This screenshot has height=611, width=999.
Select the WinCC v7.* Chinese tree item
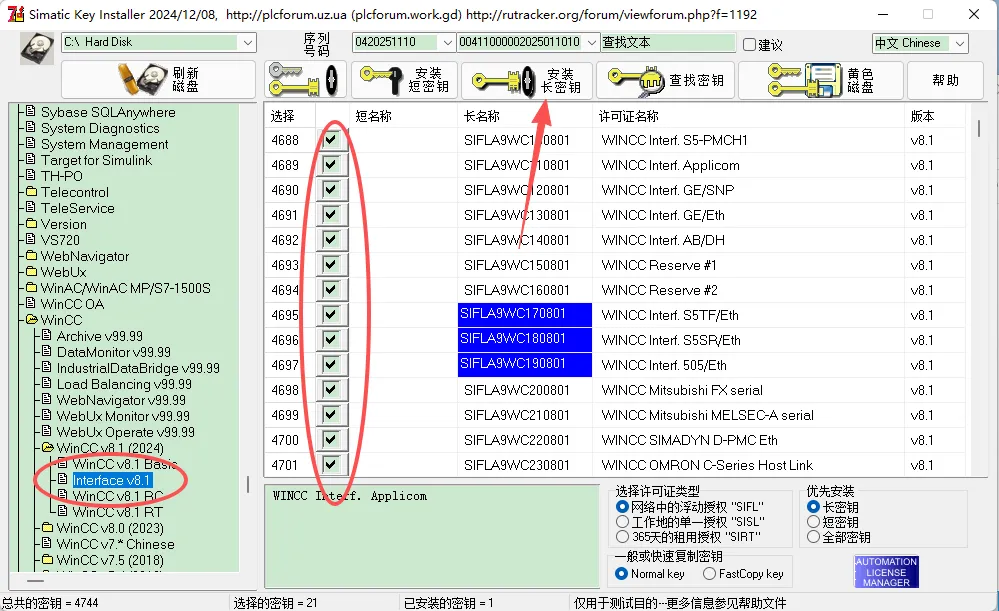(x=115, y=544)
